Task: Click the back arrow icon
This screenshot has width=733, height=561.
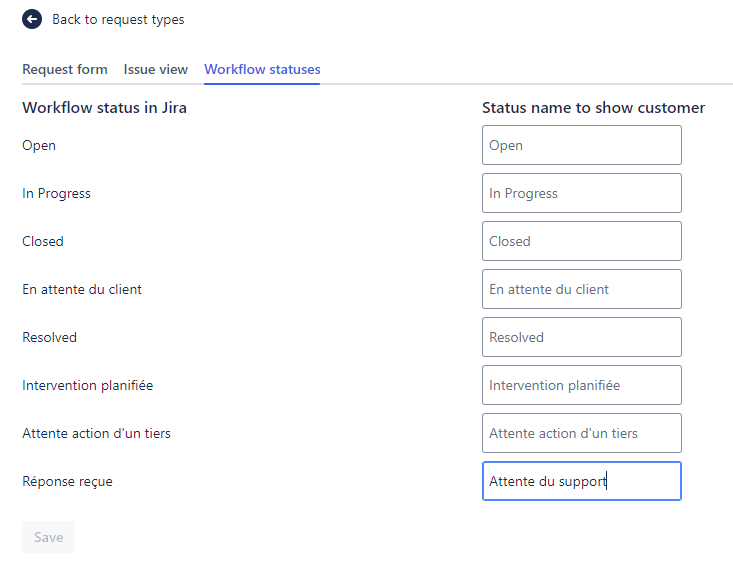Action: 32,19
